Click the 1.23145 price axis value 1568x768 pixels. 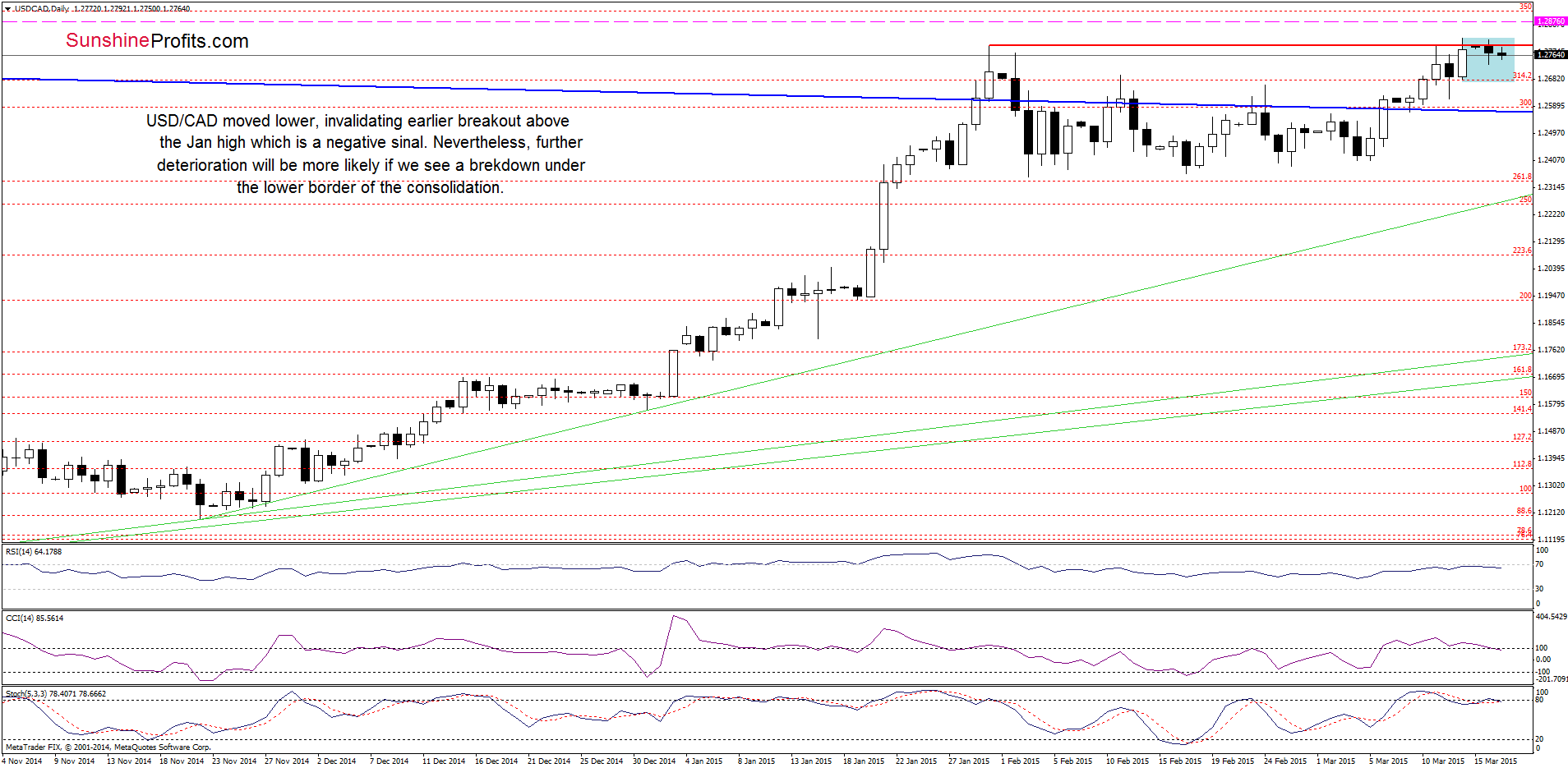tap(1551, 187)
